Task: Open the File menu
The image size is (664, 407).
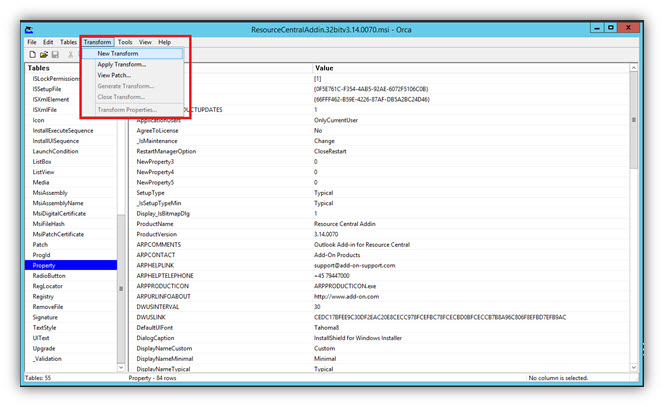Action: (32, 42)
